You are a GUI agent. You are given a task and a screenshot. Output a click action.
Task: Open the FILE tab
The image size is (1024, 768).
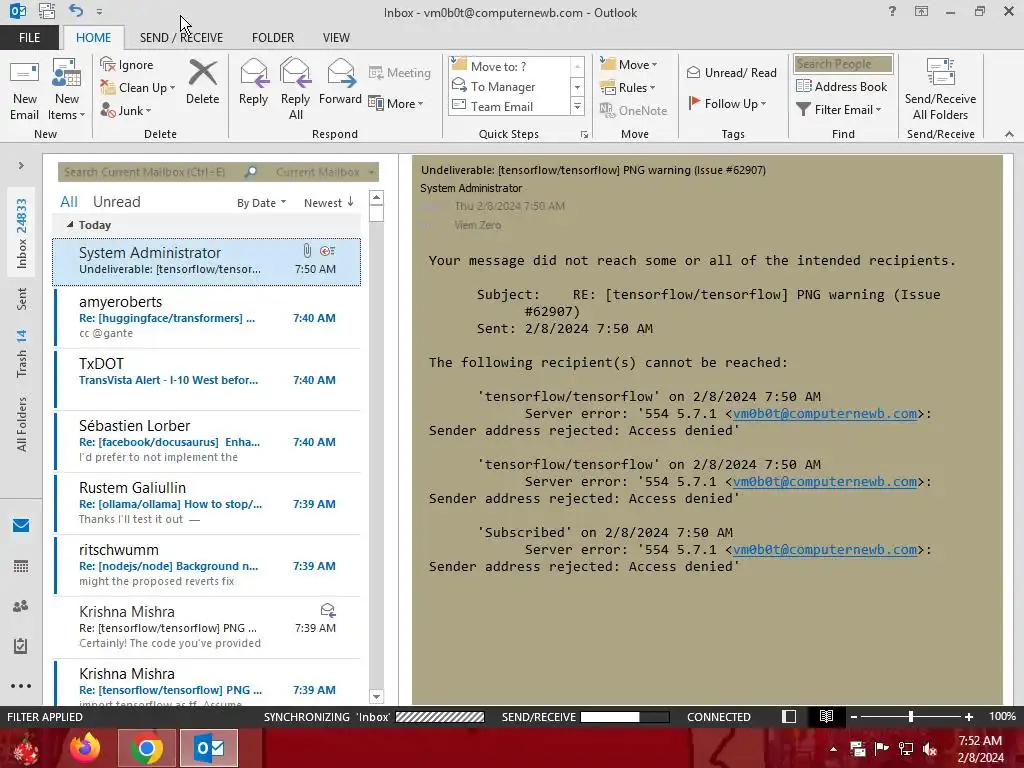click(x=29, y=38)
